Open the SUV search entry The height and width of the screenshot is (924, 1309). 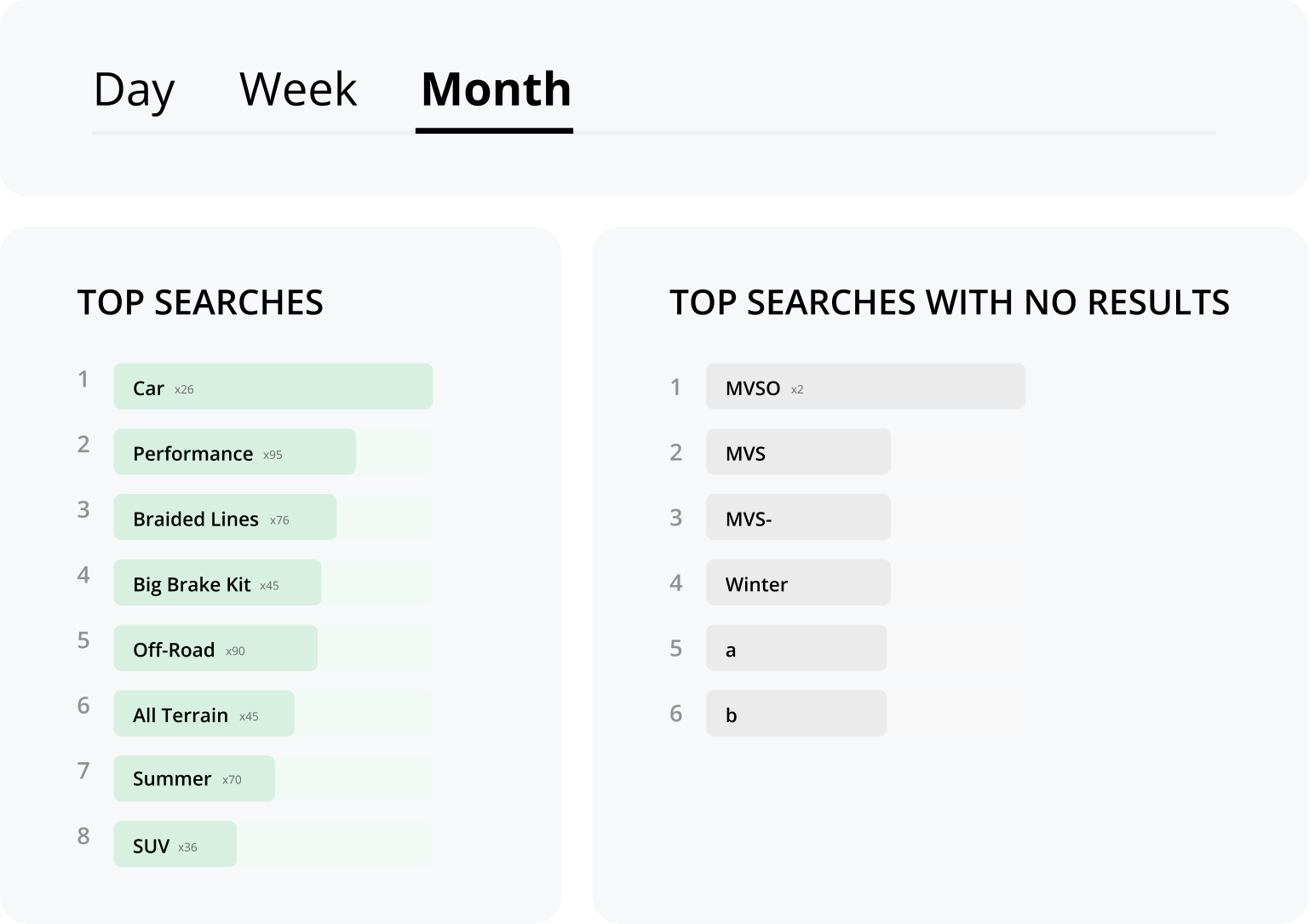(151, 846)
